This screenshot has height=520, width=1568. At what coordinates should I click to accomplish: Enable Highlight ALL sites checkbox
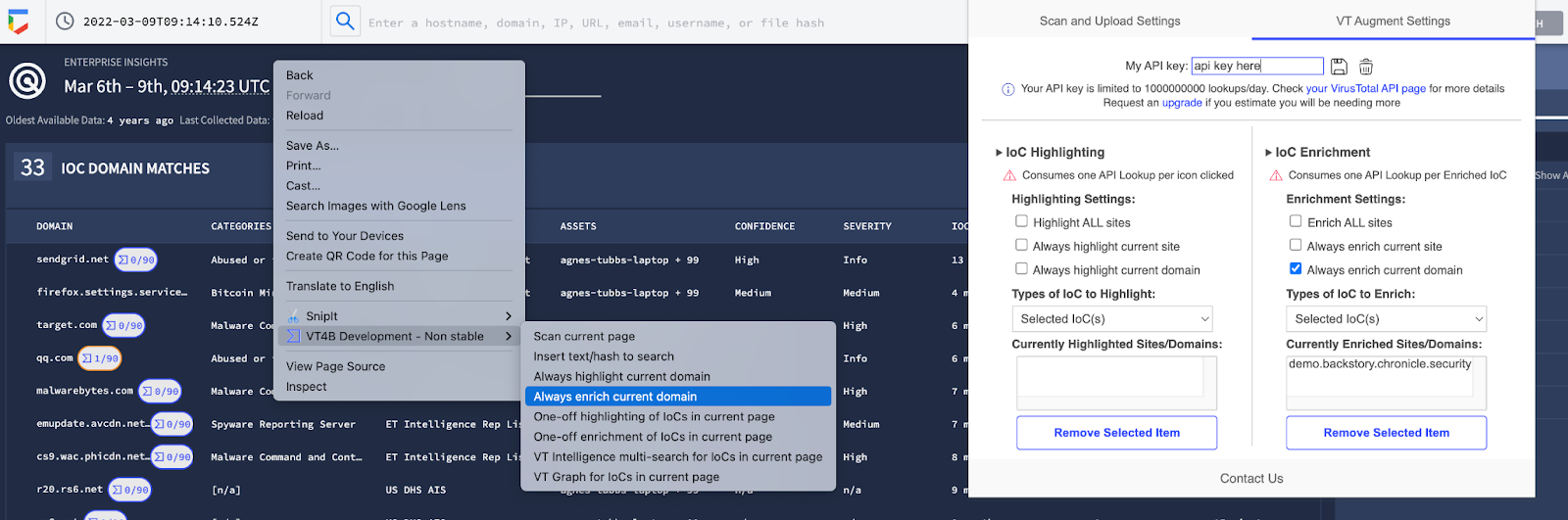(x=1021, y=221)
